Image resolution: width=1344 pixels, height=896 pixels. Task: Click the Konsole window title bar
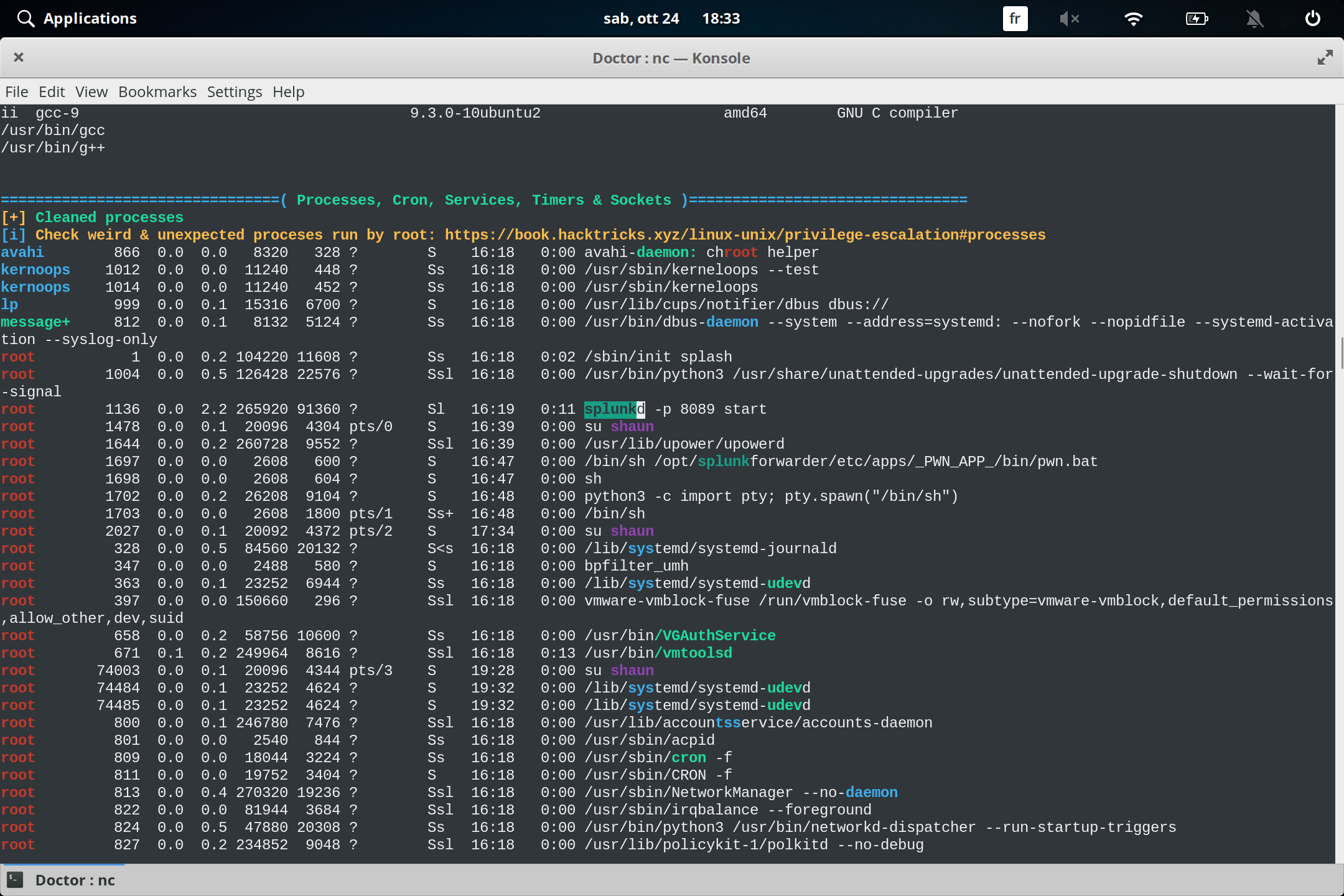click(x=671, y=57)
